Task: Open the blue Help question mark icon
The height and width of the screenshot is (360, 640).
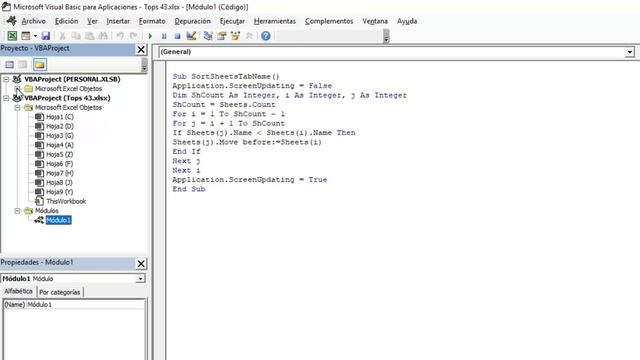Action: point(266,36)
